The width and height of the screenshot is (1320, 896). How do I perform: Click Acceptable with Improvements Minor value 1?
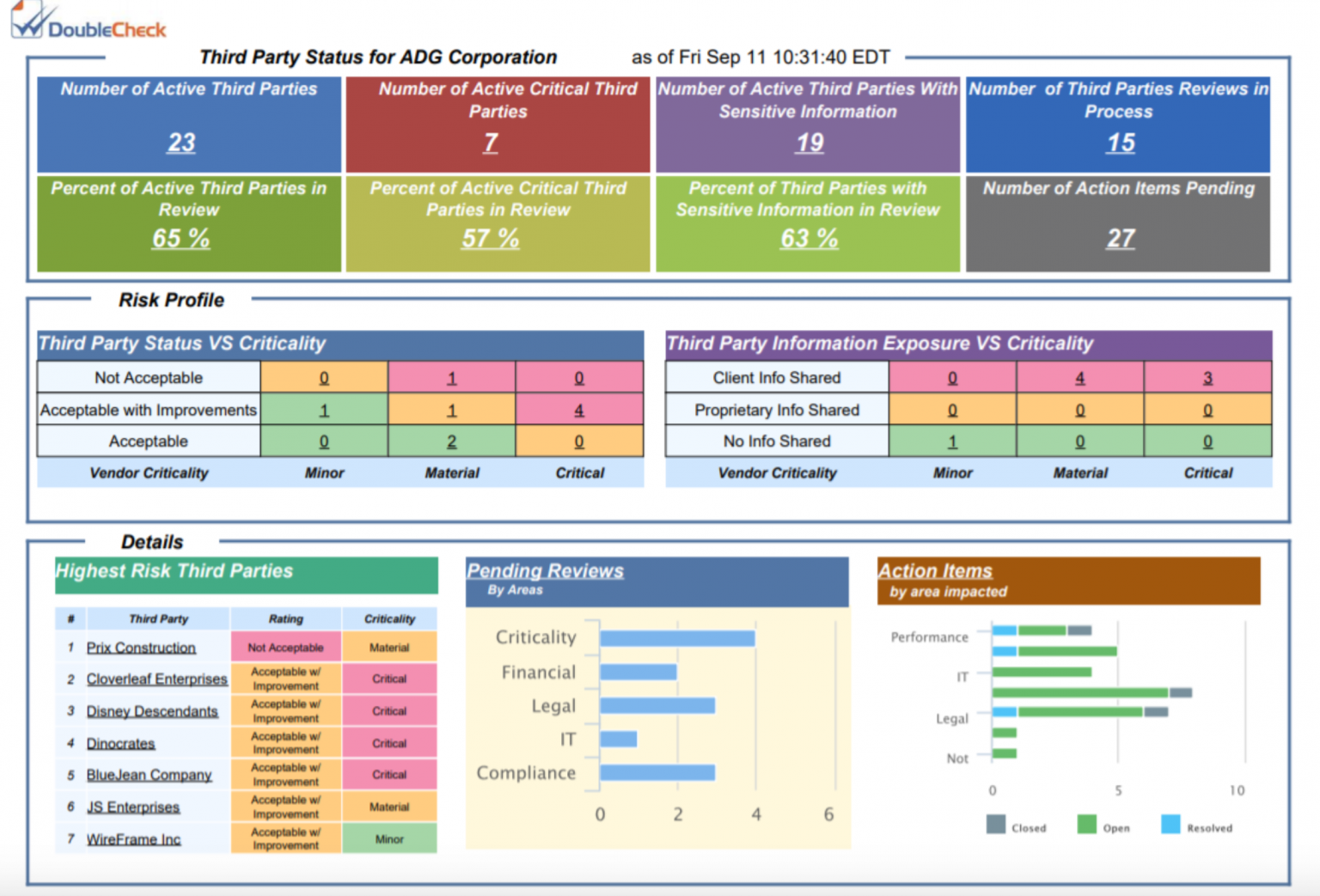324,411
